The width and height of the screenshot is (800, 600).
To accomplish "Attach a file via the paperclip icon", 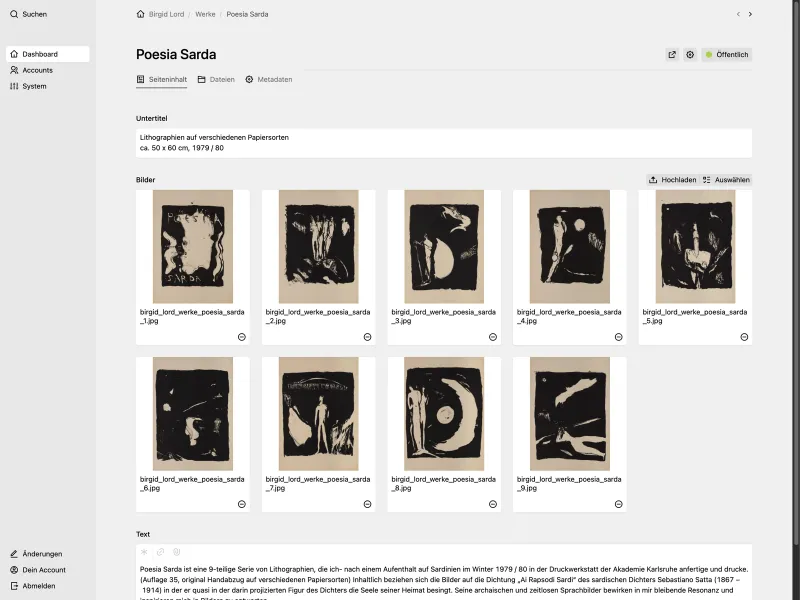I will point(176,551).
